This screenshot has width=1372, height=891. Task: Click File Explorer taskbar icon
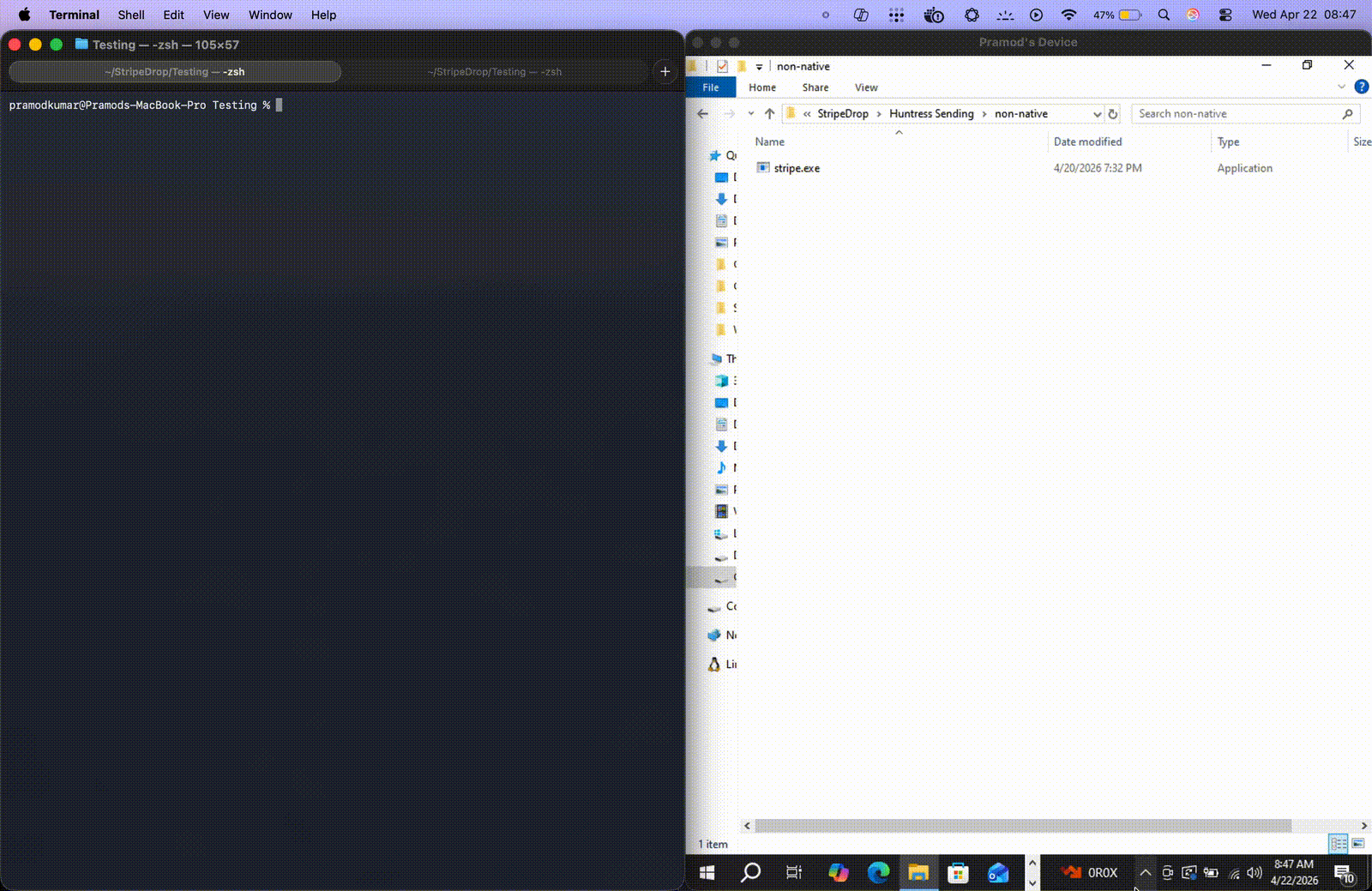918,873
